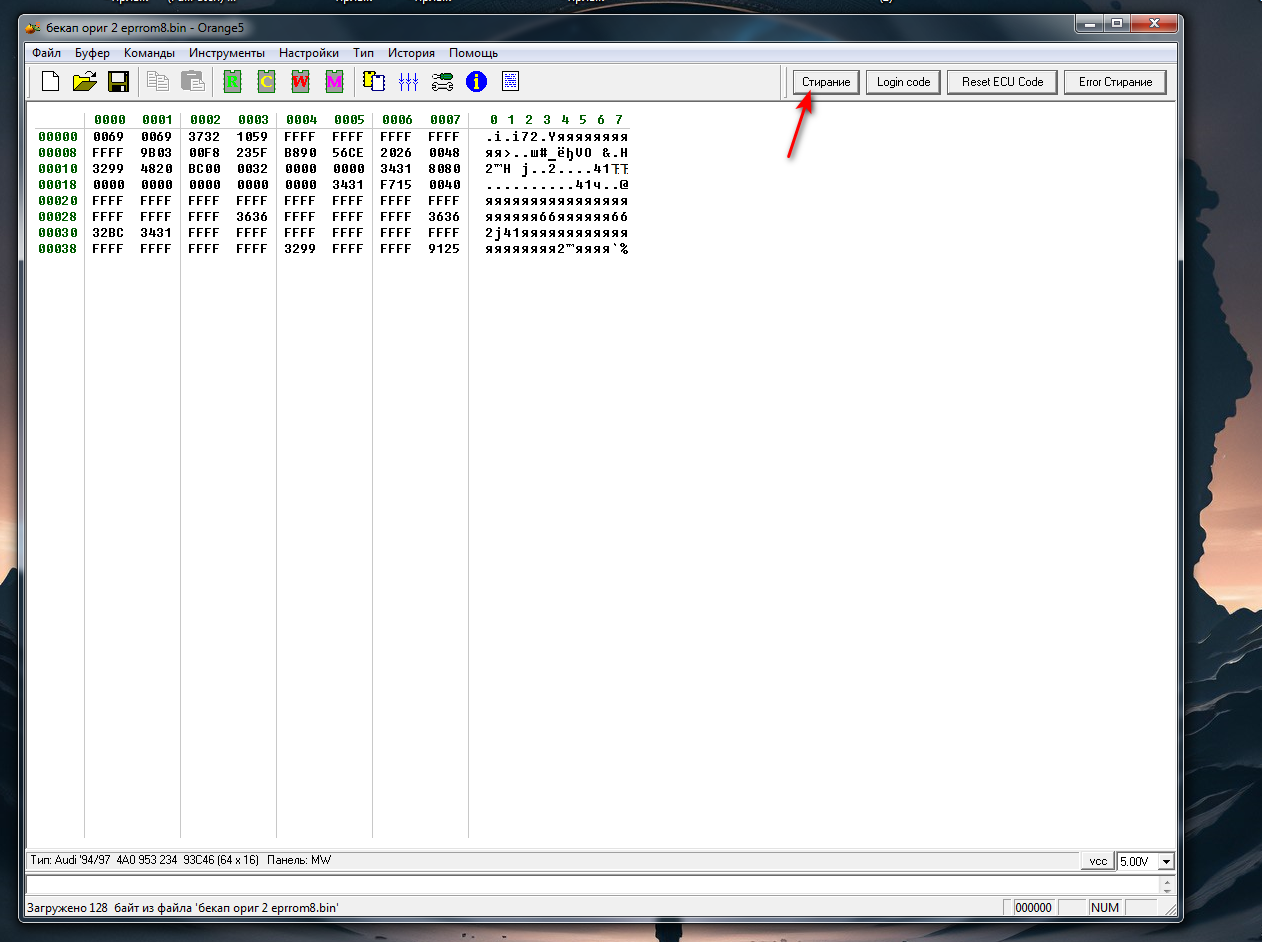This screenshot has height=942, width=1262.
Task: Toggle the vcc button
Action: point(1097,861)
